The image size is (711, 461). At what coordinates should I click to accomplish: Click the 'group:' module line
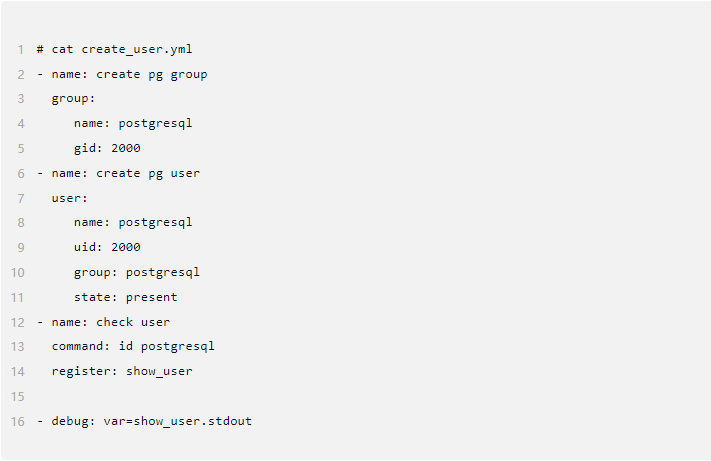[74, 98]
